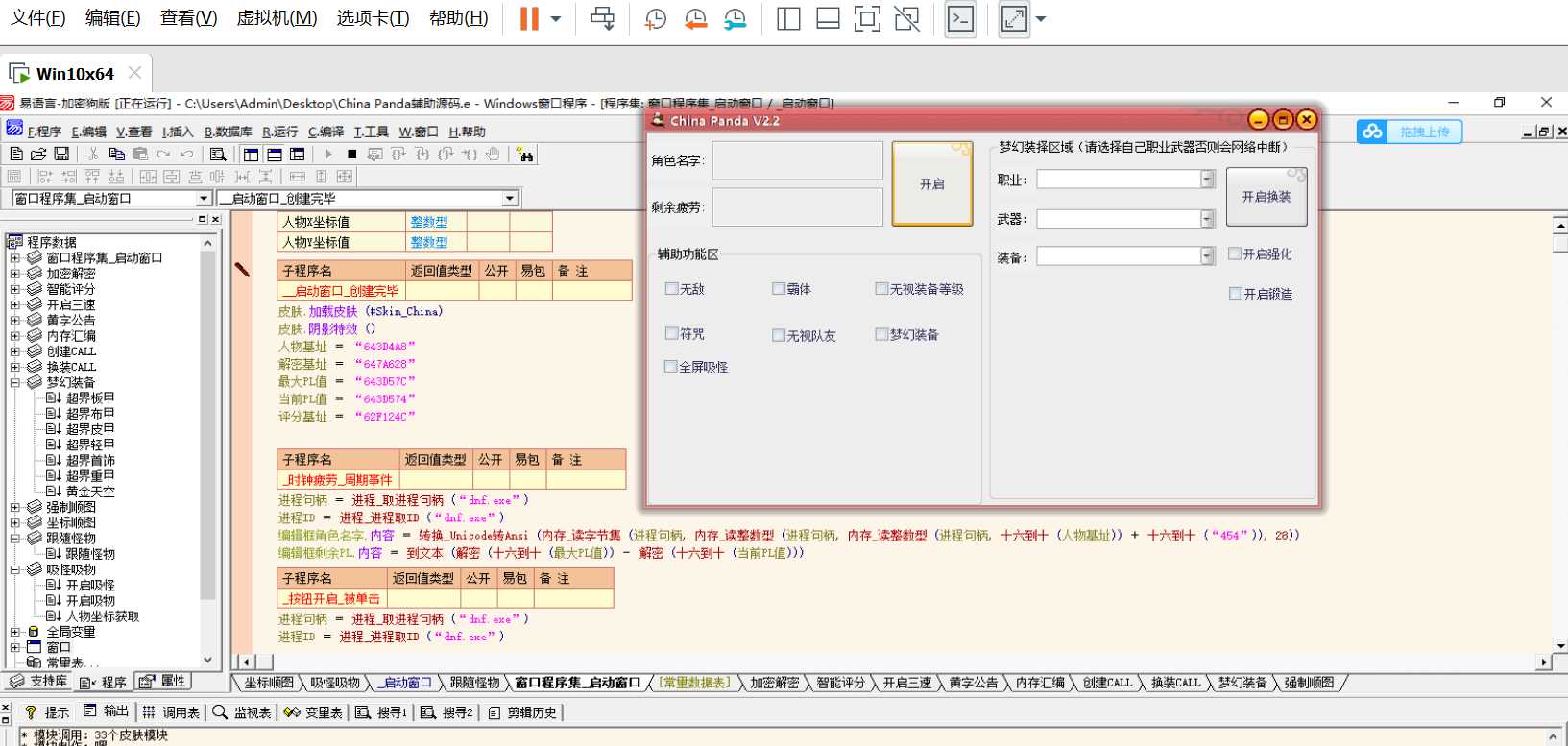
Task: Click the 开启 button
Action: [x=932, y=183]
